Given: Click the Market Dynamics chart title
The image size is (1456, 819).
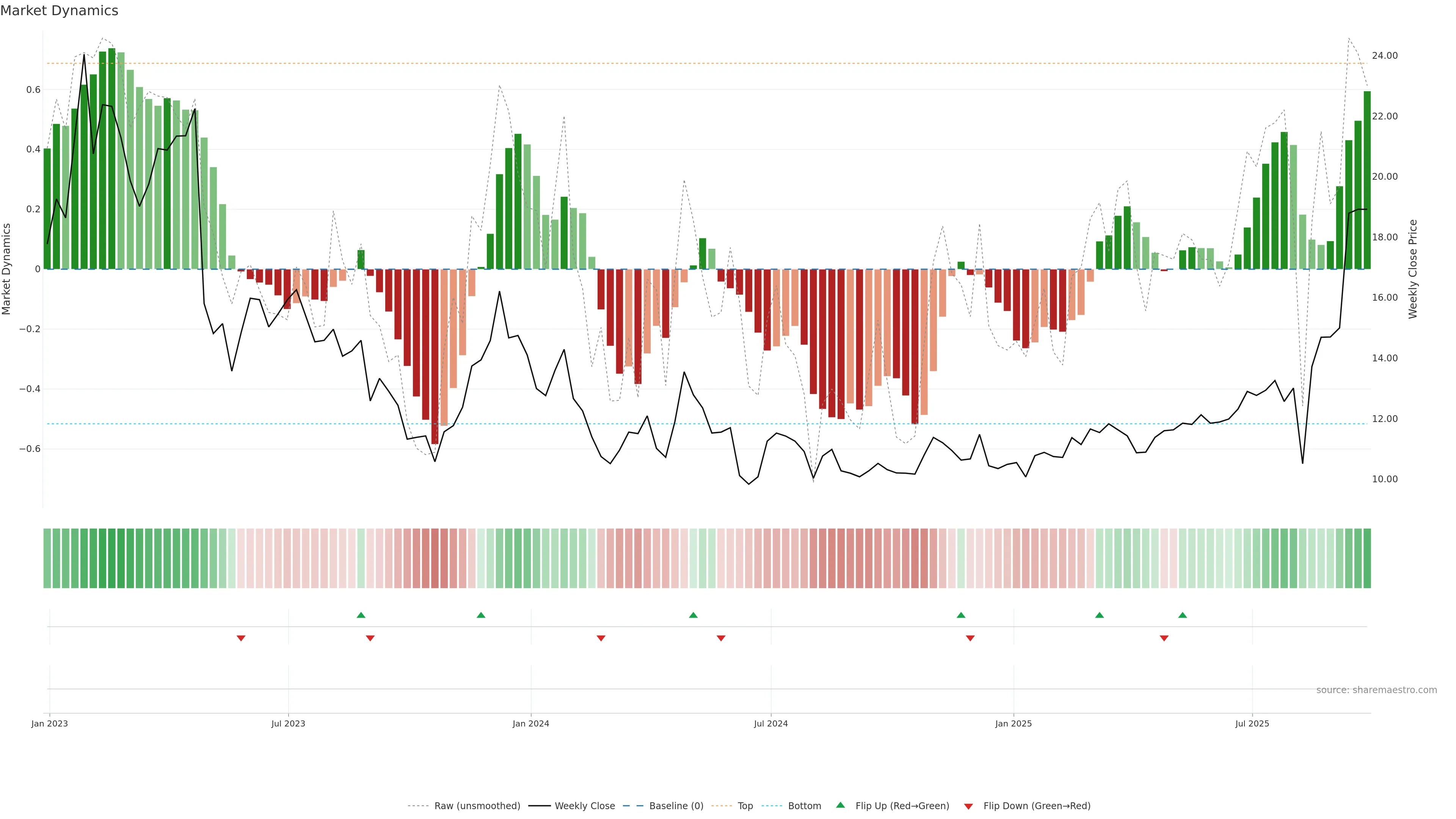Looking at the screenshot, I should point(60,11).
